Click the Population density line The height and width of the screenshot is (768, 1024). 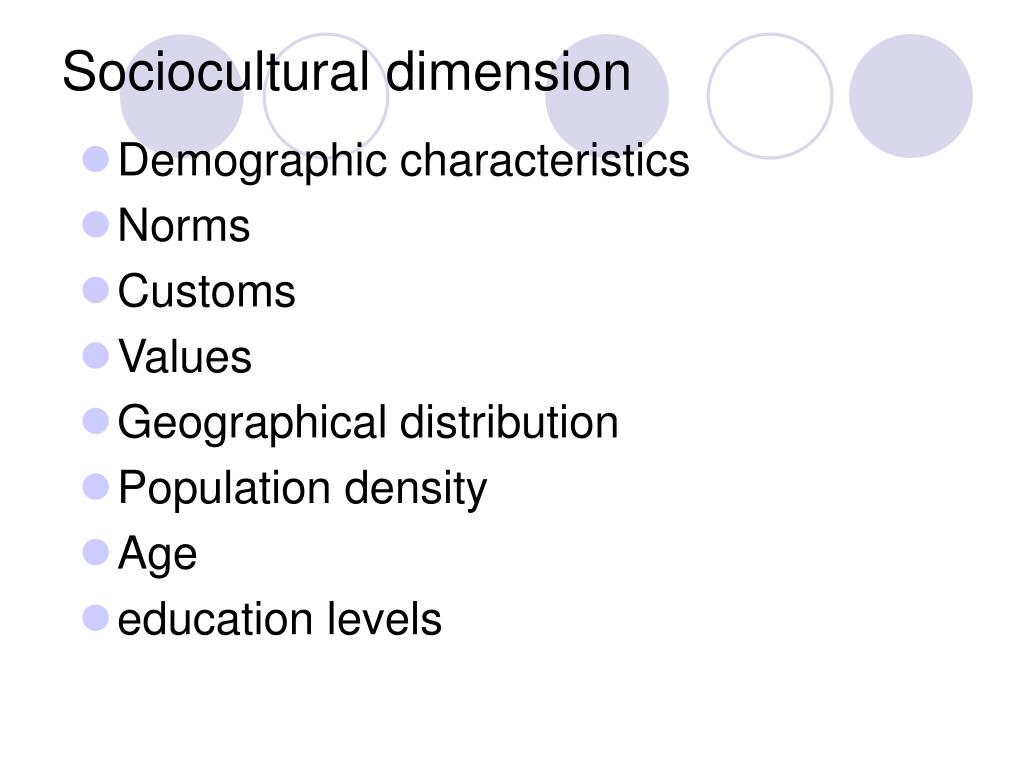pos(302,489)
